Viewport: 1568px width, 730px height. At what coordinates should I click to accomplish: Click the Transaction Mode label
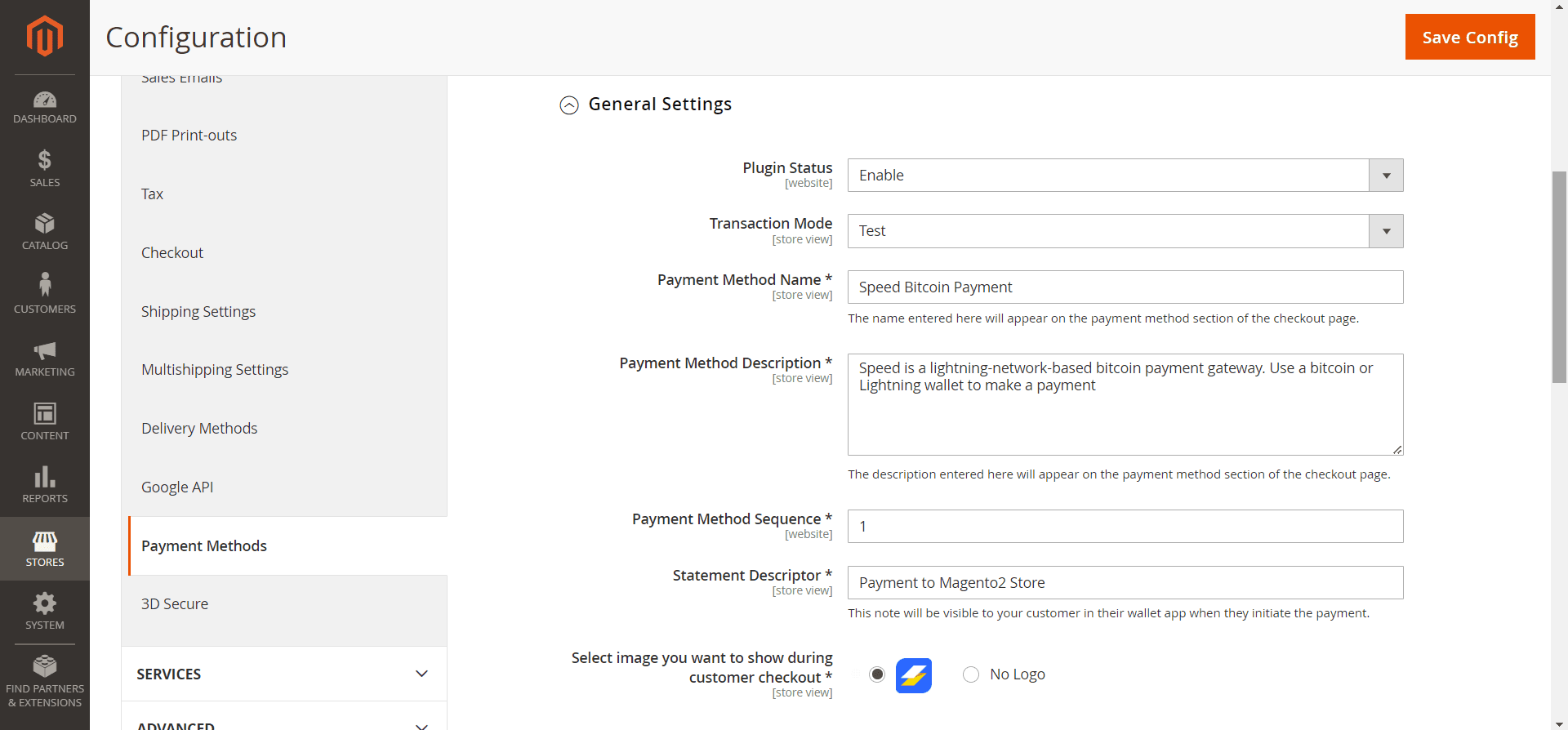pyautogui.click(x=770, y=224)
